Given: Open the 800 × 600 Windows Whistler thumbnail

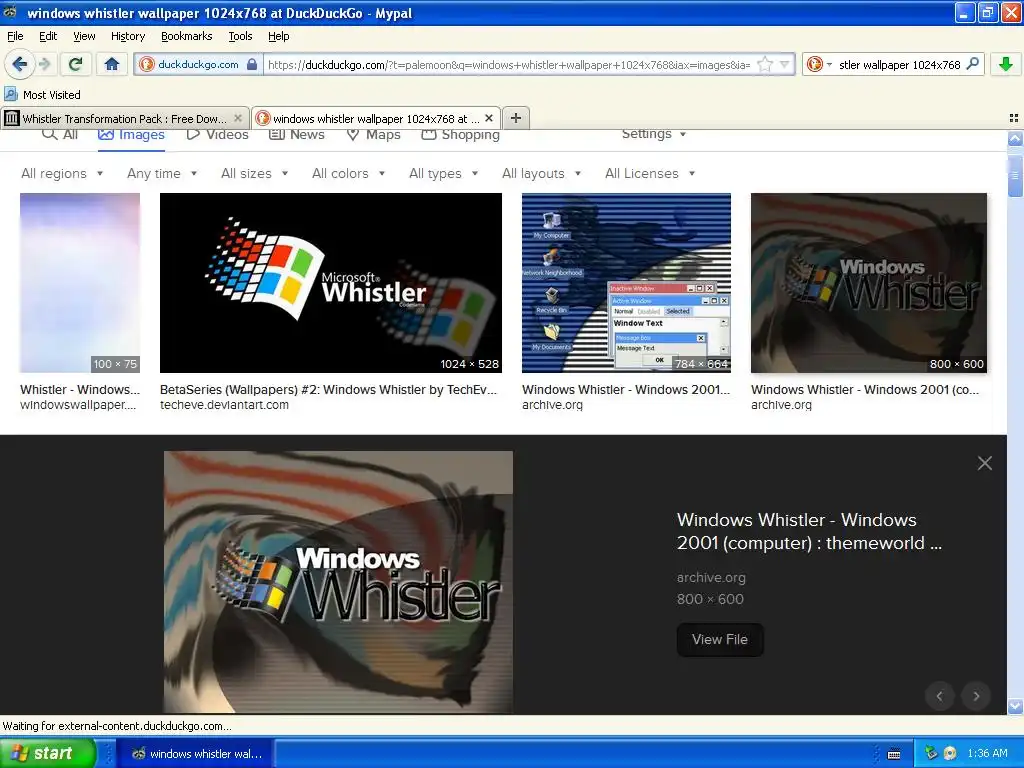Looking at the screenshot, I should tap(869, 283).
